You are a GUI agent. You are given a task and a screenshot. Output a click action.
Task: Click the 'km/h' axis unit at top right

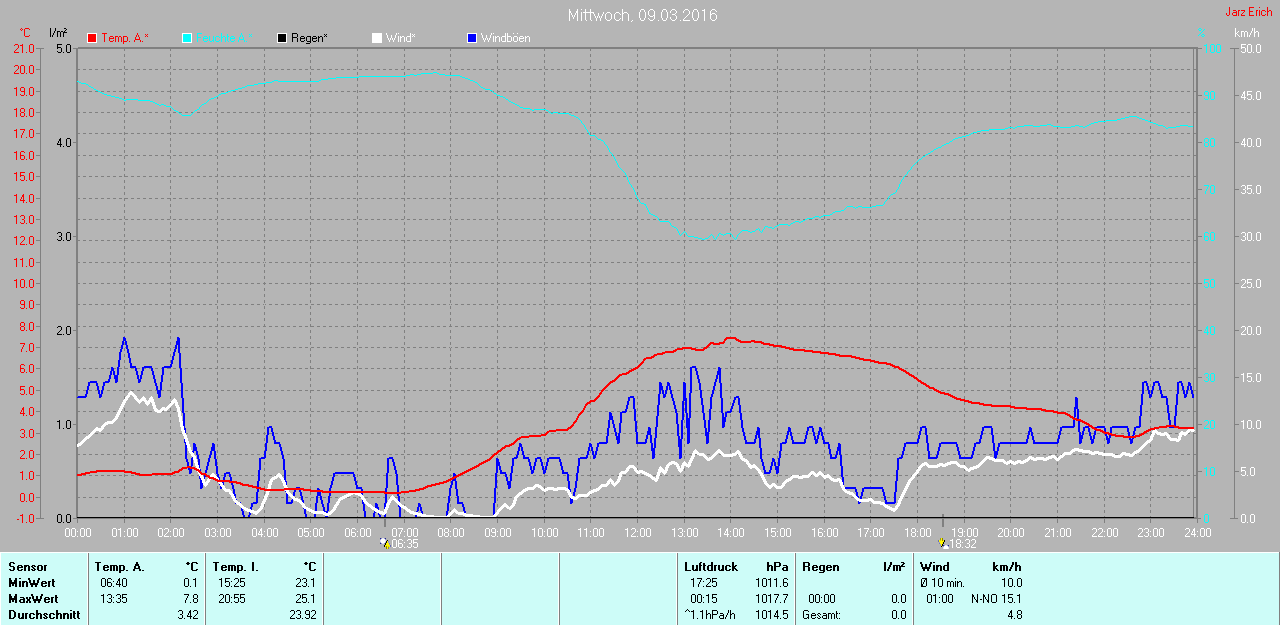click(1247, 33)
